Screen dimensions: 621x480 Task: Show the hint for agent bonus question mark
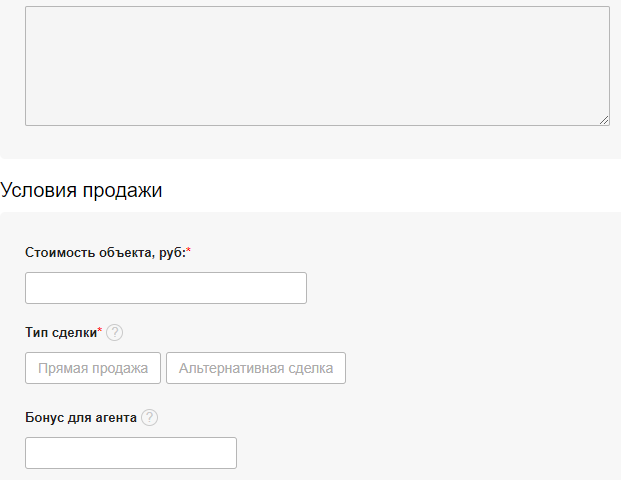(x=150, y=418)
